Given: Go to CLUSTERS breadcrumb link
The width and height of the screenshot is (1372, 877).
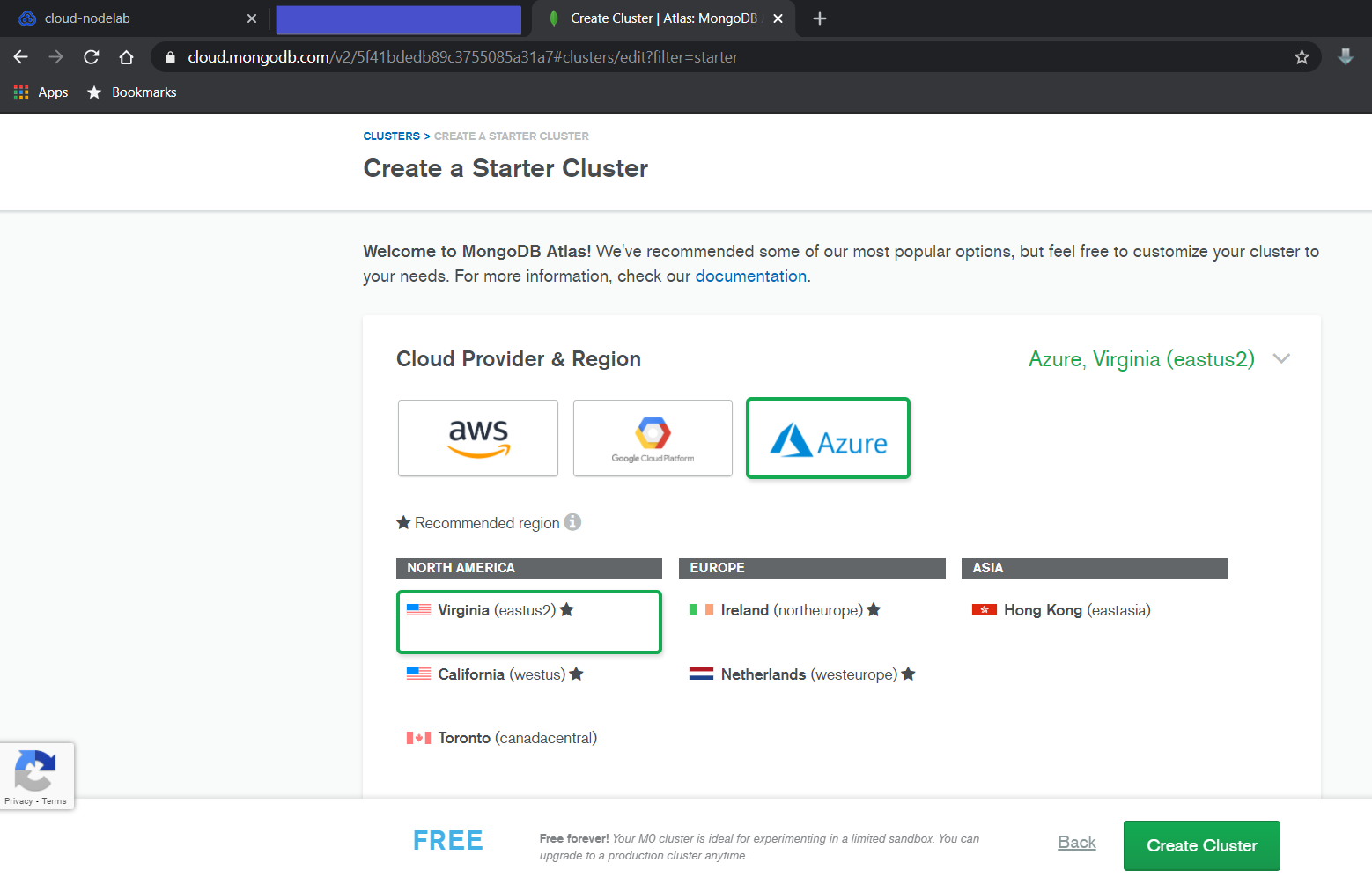Looking at the screenshot, I should click(x=391, y=136).
